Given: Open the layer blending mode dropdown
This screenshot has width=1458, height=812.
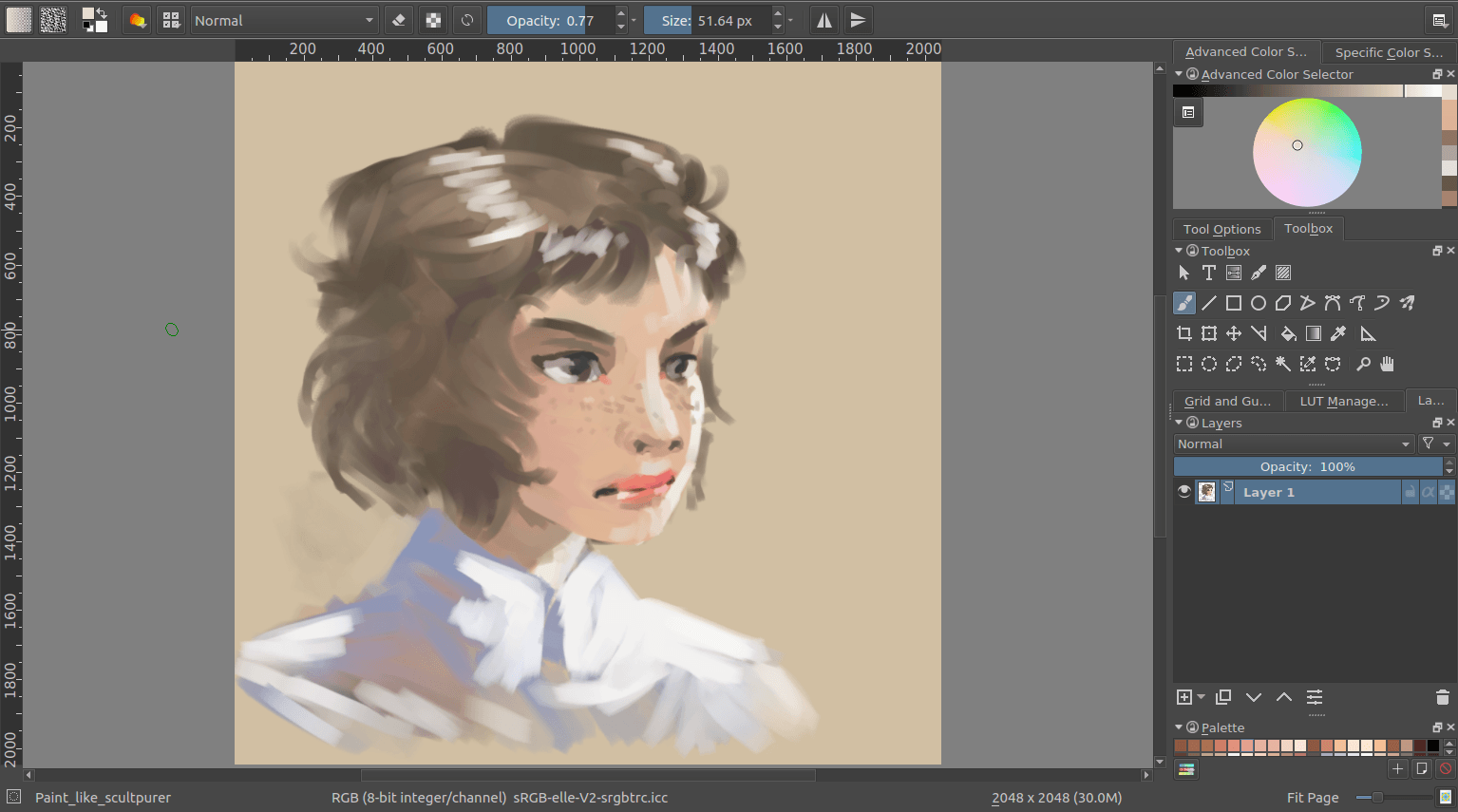Looking at the screenshot, I should click(1294, 444).
